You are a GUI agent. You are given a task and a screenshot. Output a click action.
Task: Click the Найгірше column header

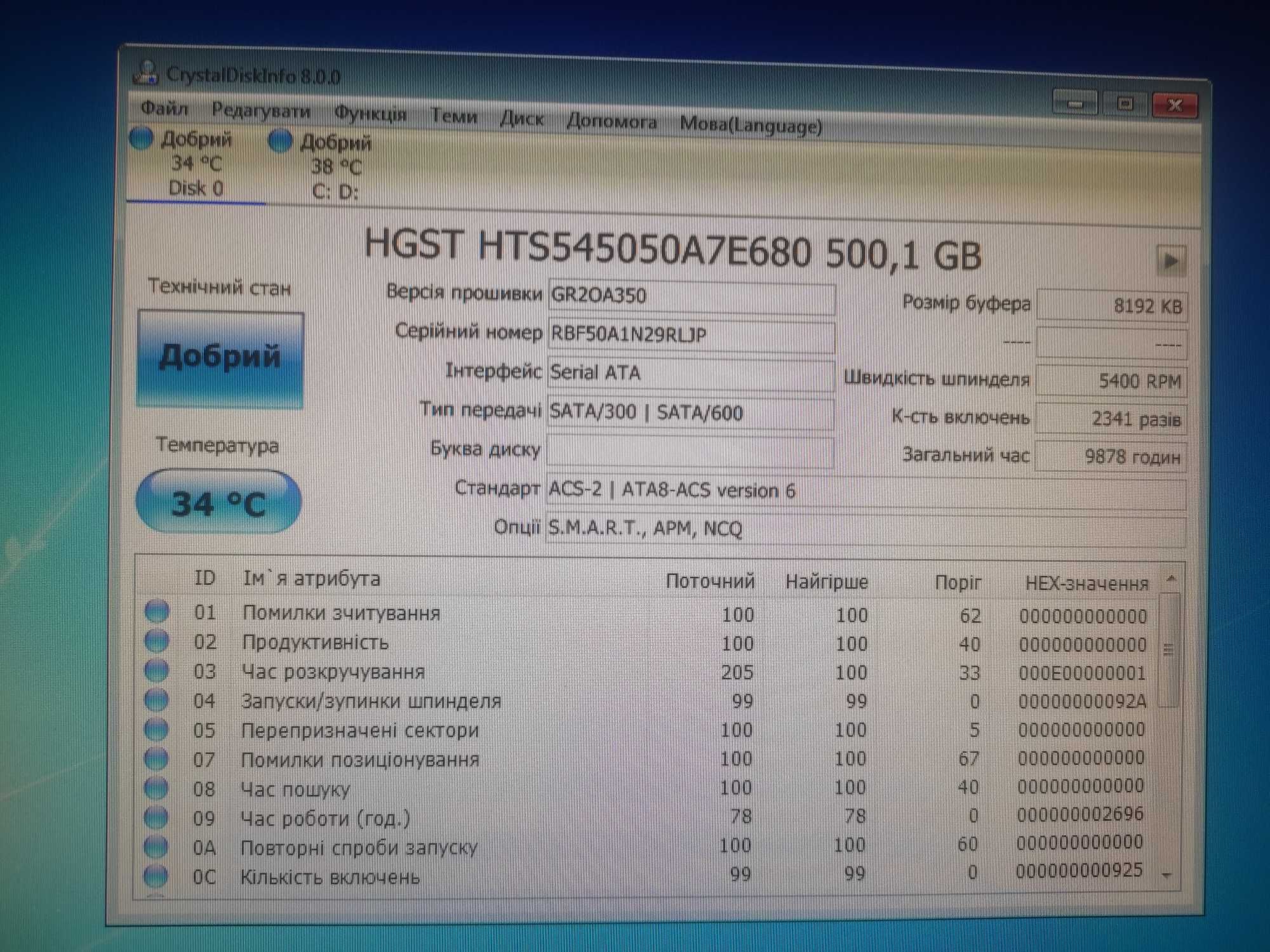tap(826, 581)
